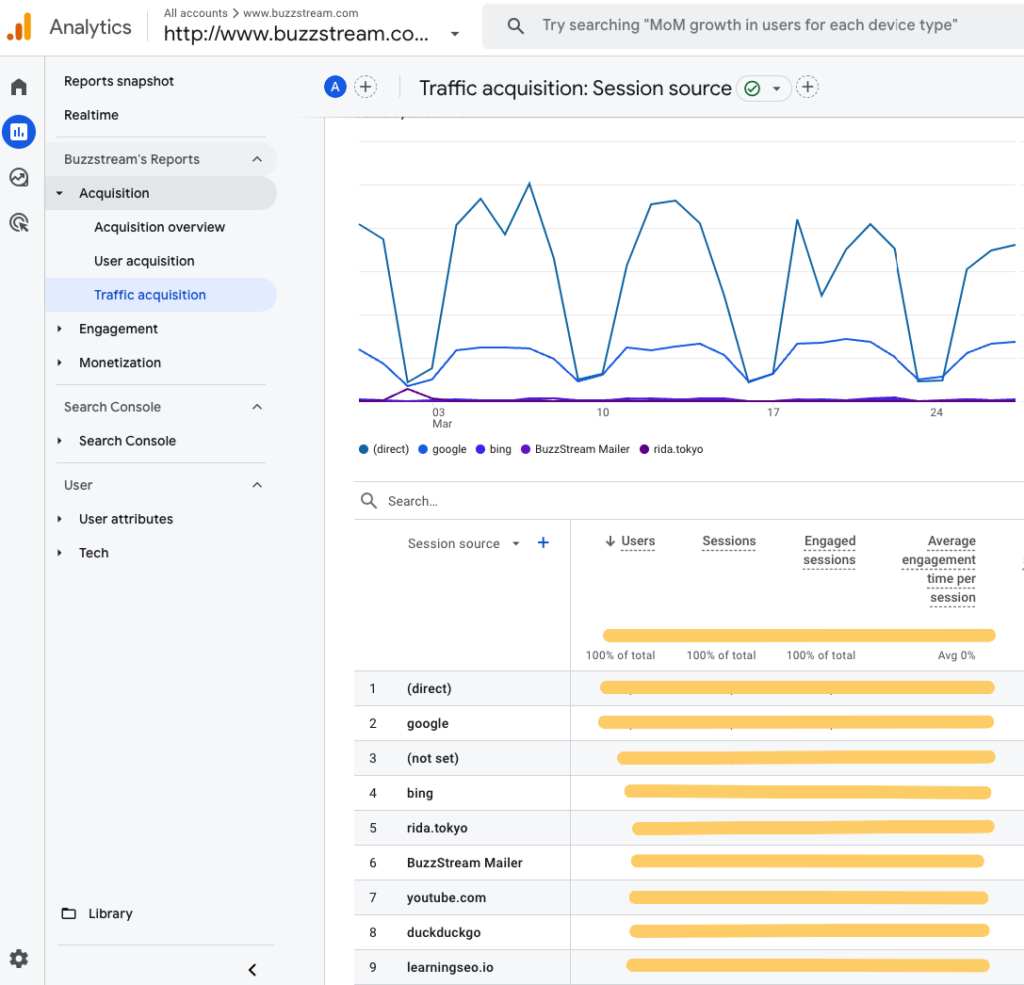Expand the User attributes group

pos(59,519)
